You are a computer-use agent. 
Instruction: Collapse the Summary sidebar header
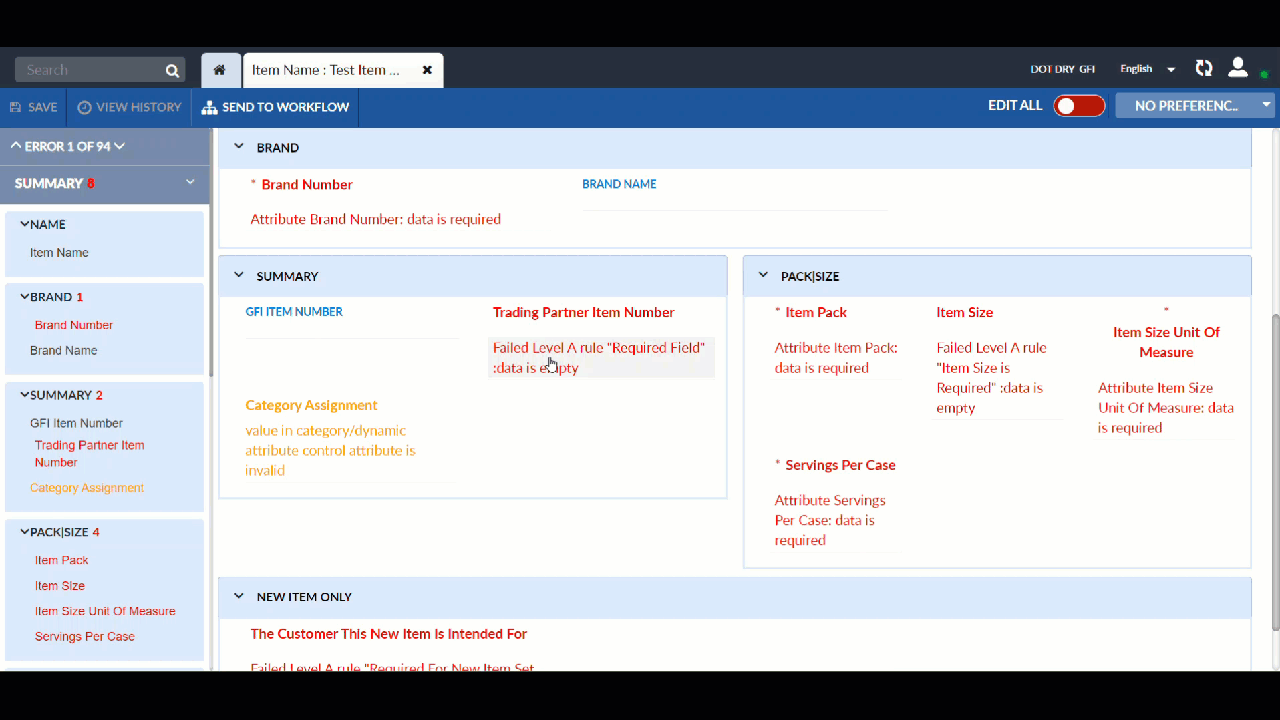pos(190,182)
